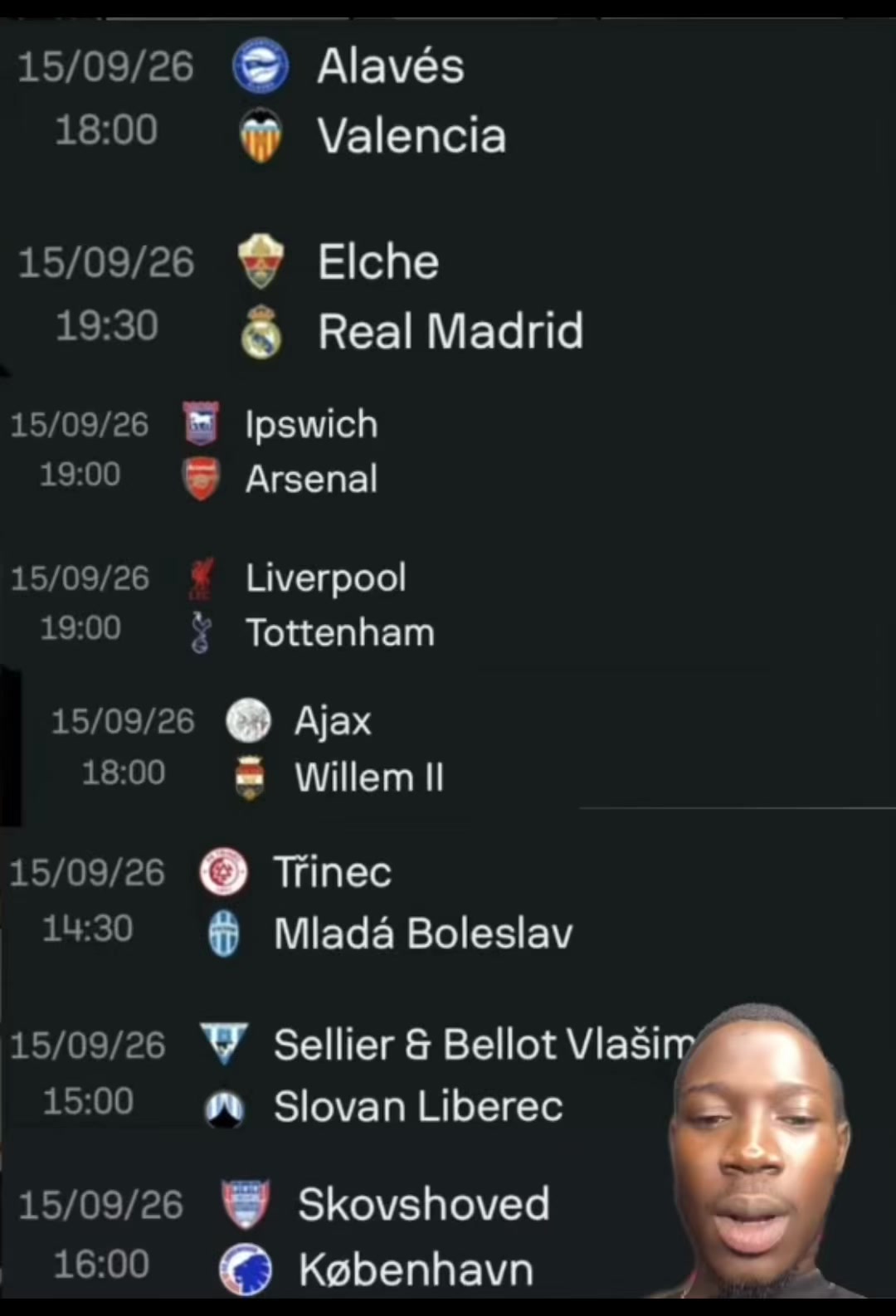Select the Arsenal cannon crest

click(x=201, y=479)
